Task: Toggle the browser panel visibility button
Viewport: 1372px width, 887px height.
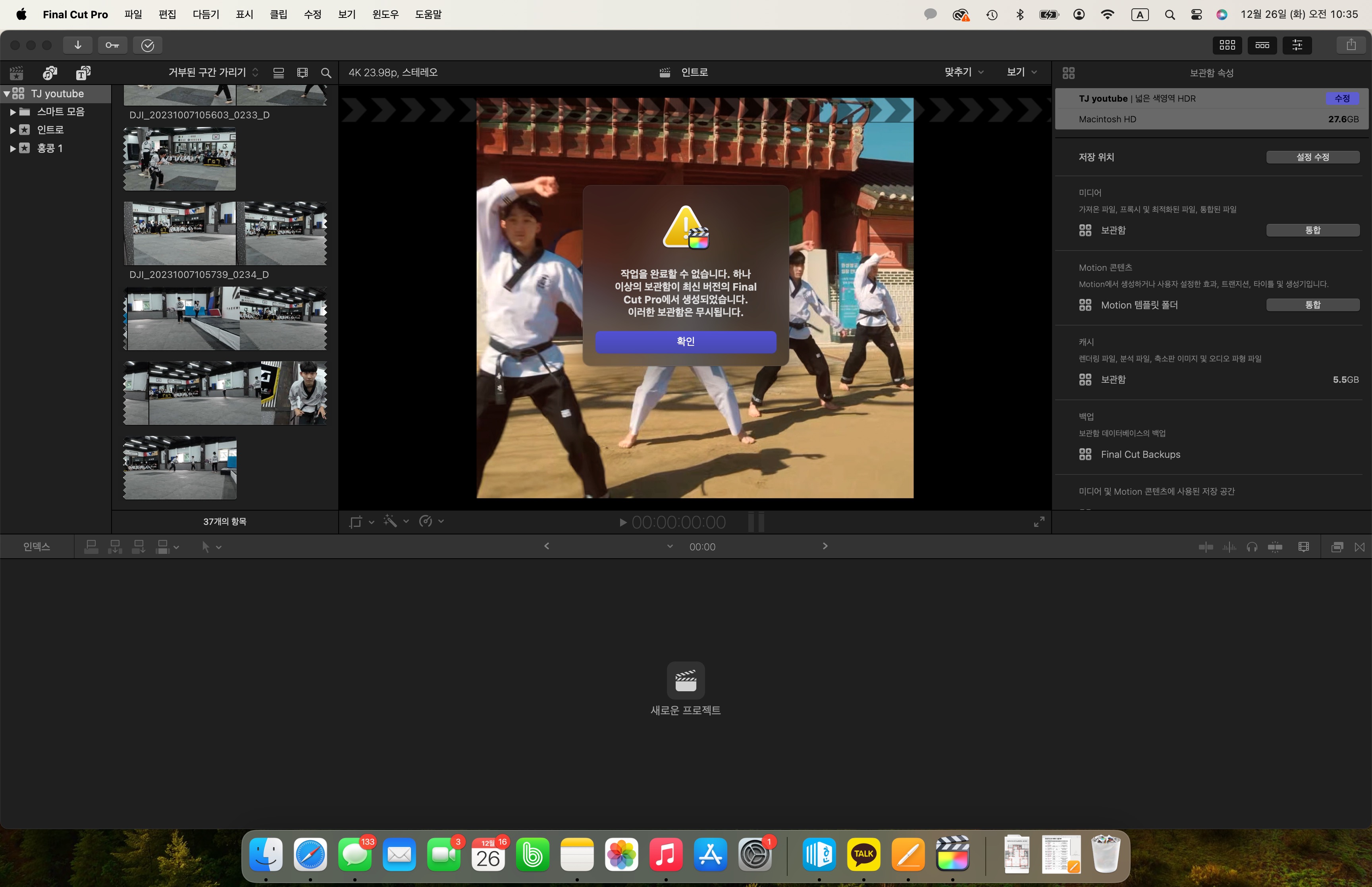Action: 1227,45
